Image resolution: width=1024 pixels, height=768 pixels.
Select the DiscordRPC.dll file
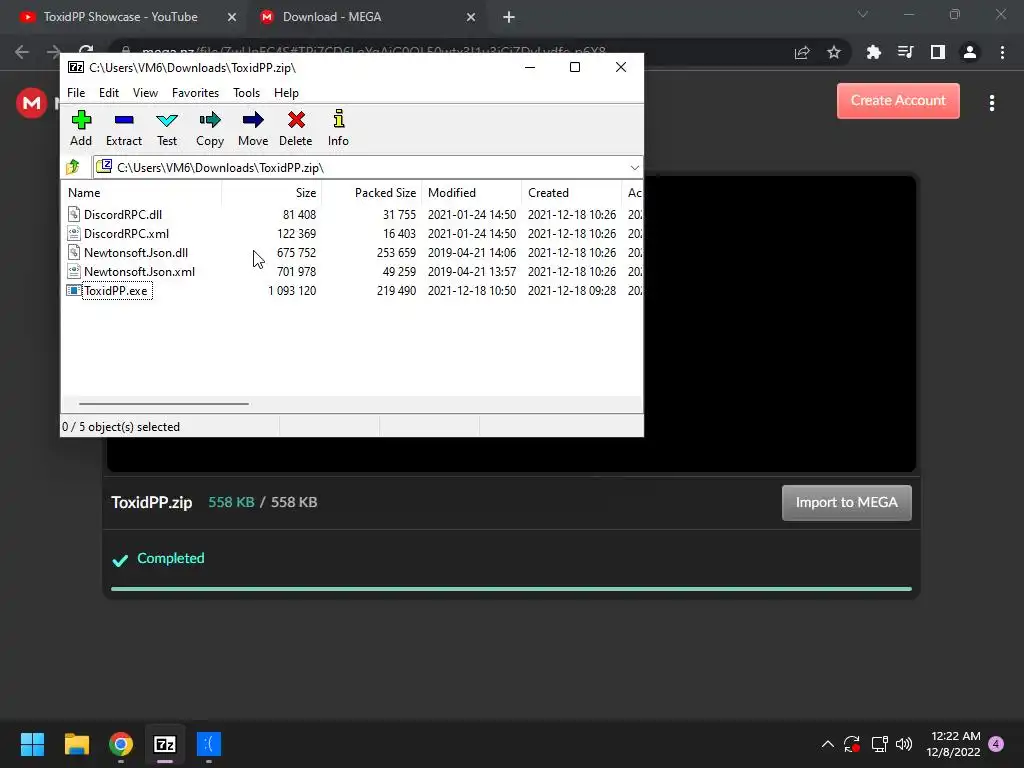point(123,215)
